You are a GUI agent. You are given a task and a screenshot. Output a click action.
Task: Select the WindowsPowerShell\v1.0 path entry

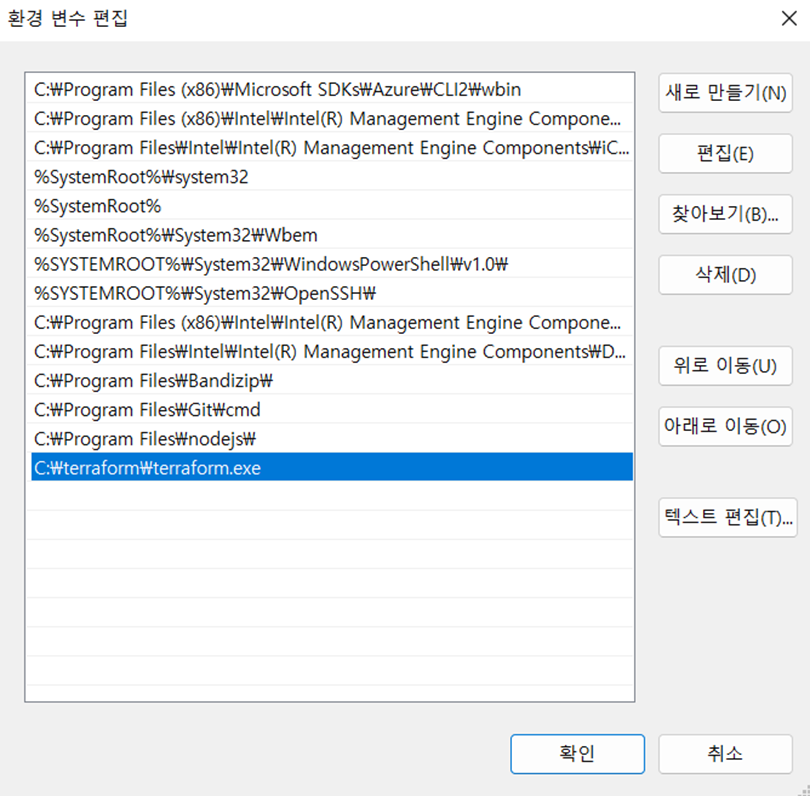click(332, 264)
